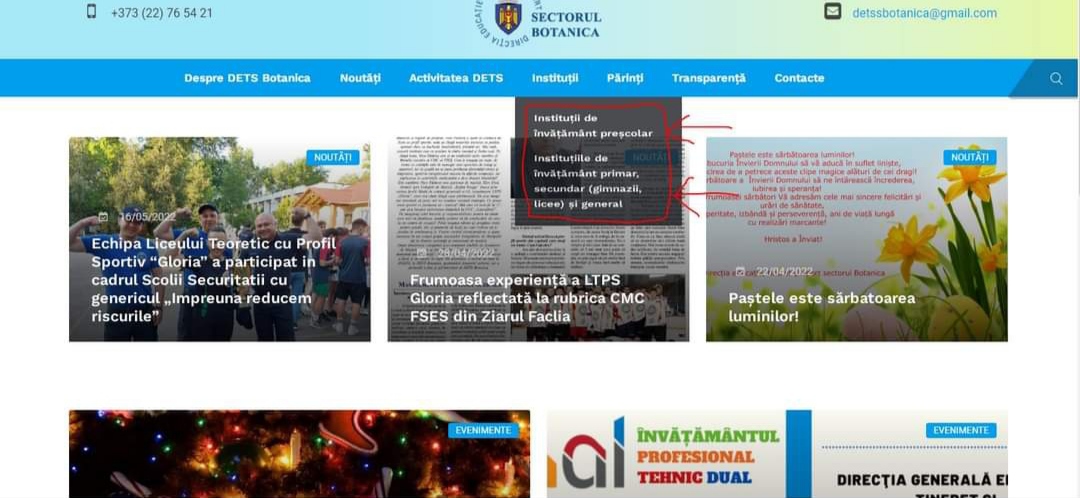Click the calendar icon beside 16/05/2022
1080x498 pixels.
tap(103, 217)
